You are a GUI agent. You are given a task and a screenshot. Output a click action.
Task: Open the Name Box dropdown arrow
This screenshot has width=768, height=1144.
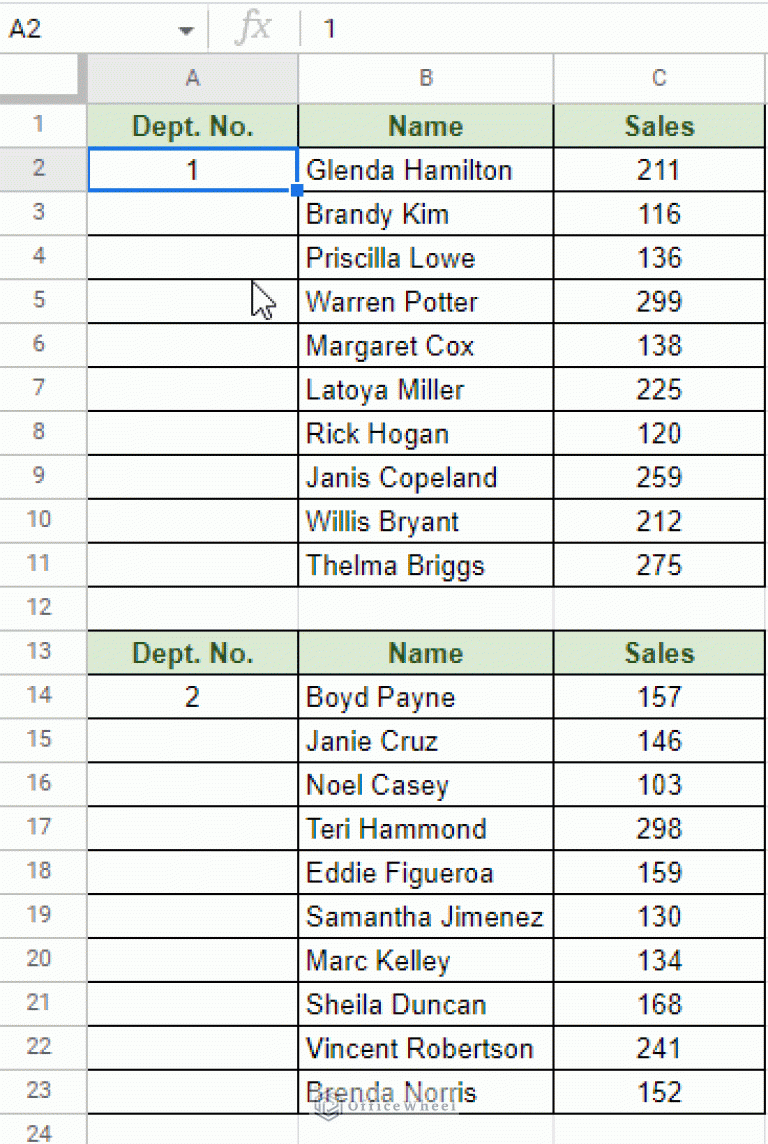pyautogui.click(x=186, y=30)
